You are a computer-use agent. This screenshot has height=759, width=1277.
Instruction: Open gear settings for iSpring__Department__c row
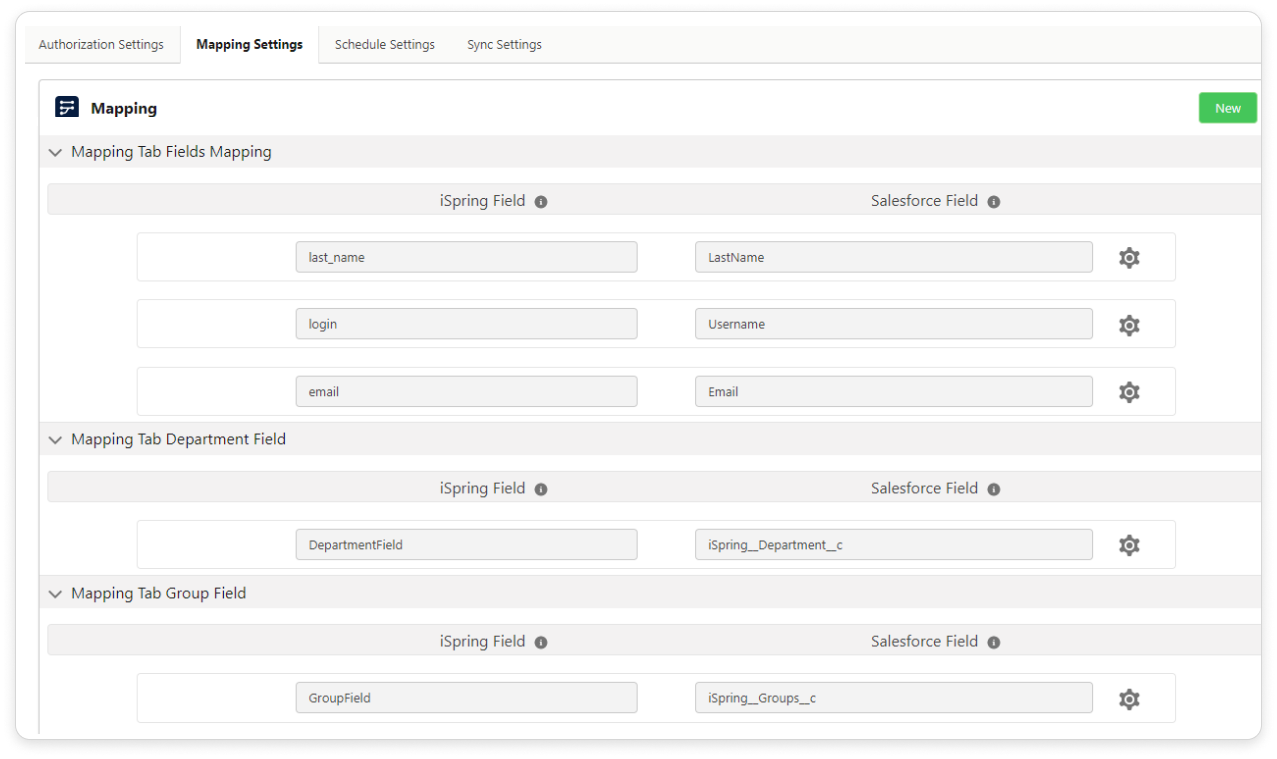pyautogui.click(x=1129, y=545)
